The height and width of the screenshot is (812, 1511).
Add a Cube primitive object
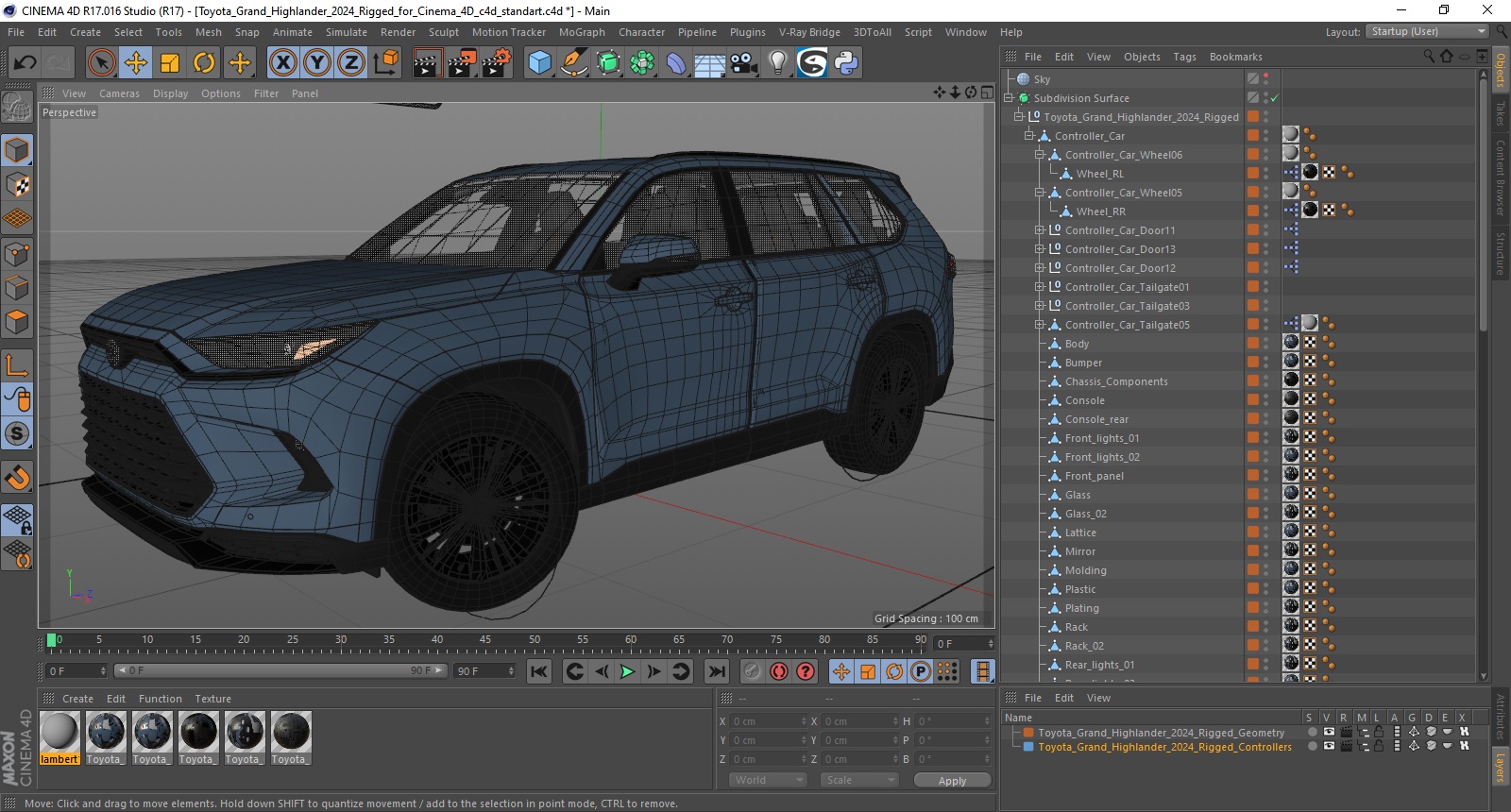tap(539, 63)
